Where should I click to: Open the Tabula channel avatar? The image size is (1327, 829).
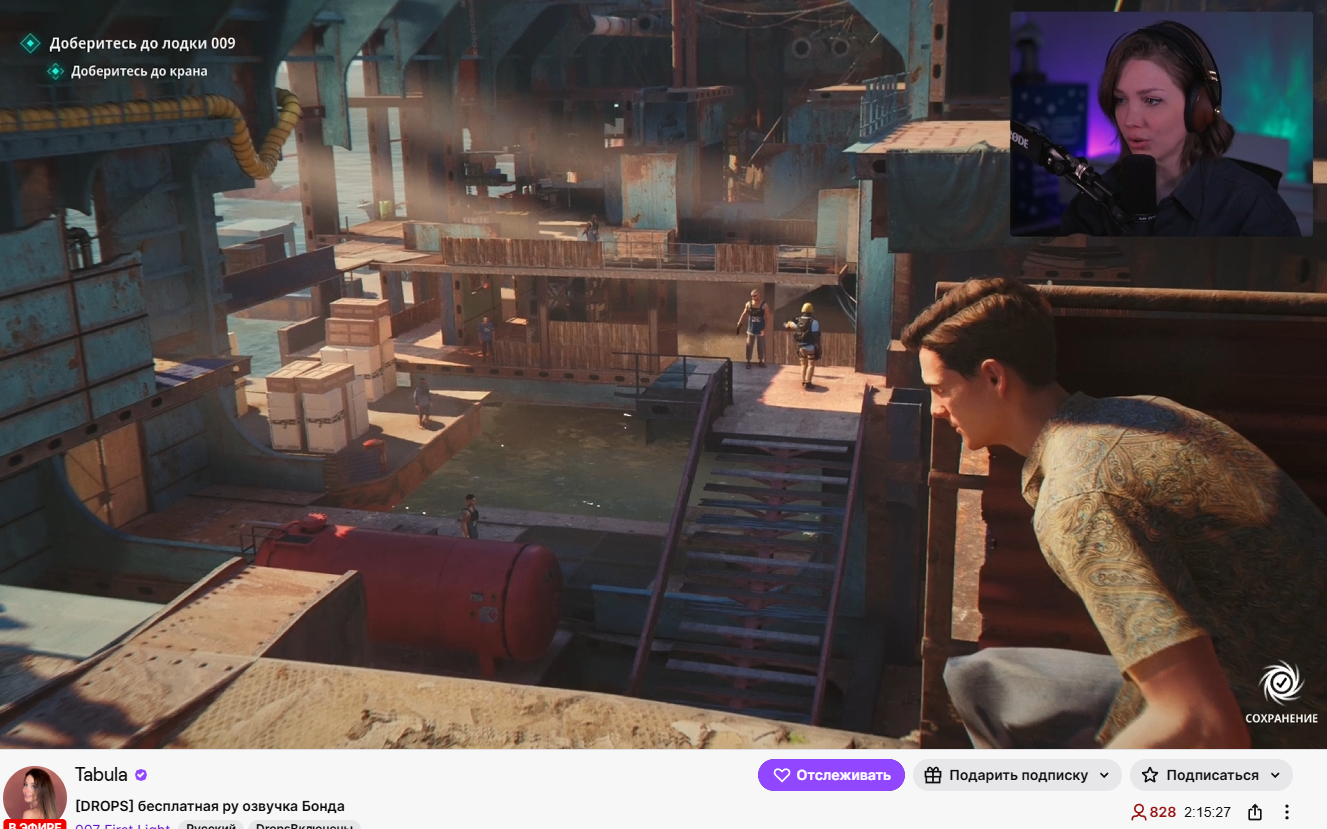(35, 797)
